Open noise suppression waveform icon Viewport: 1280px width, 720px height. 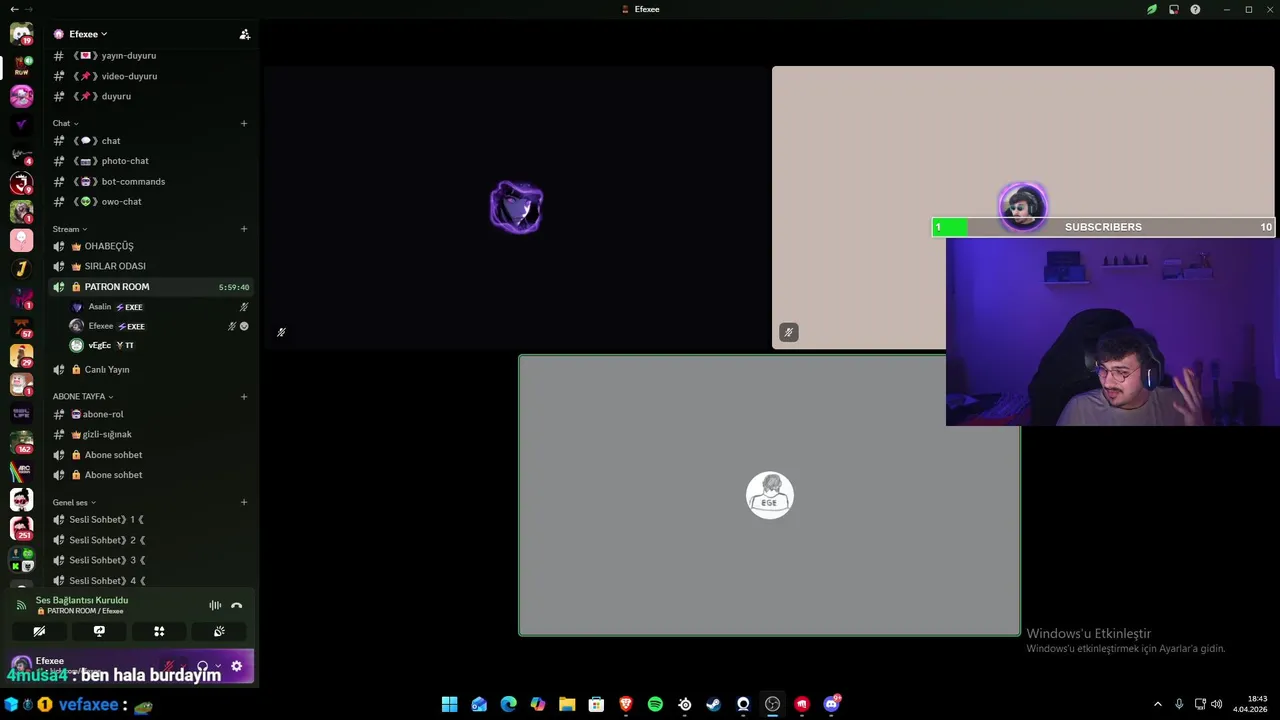point(215,605)
